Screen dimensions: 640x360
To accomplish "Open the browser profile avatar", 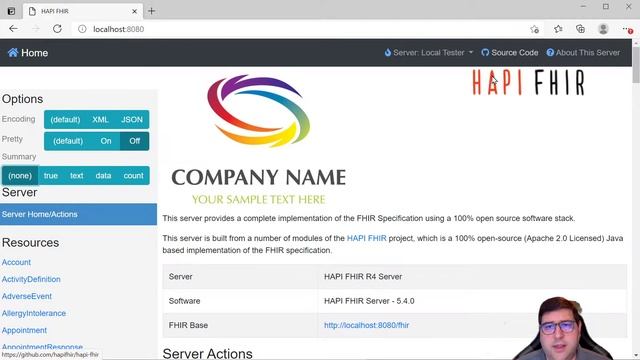I will tap(603, 29).
